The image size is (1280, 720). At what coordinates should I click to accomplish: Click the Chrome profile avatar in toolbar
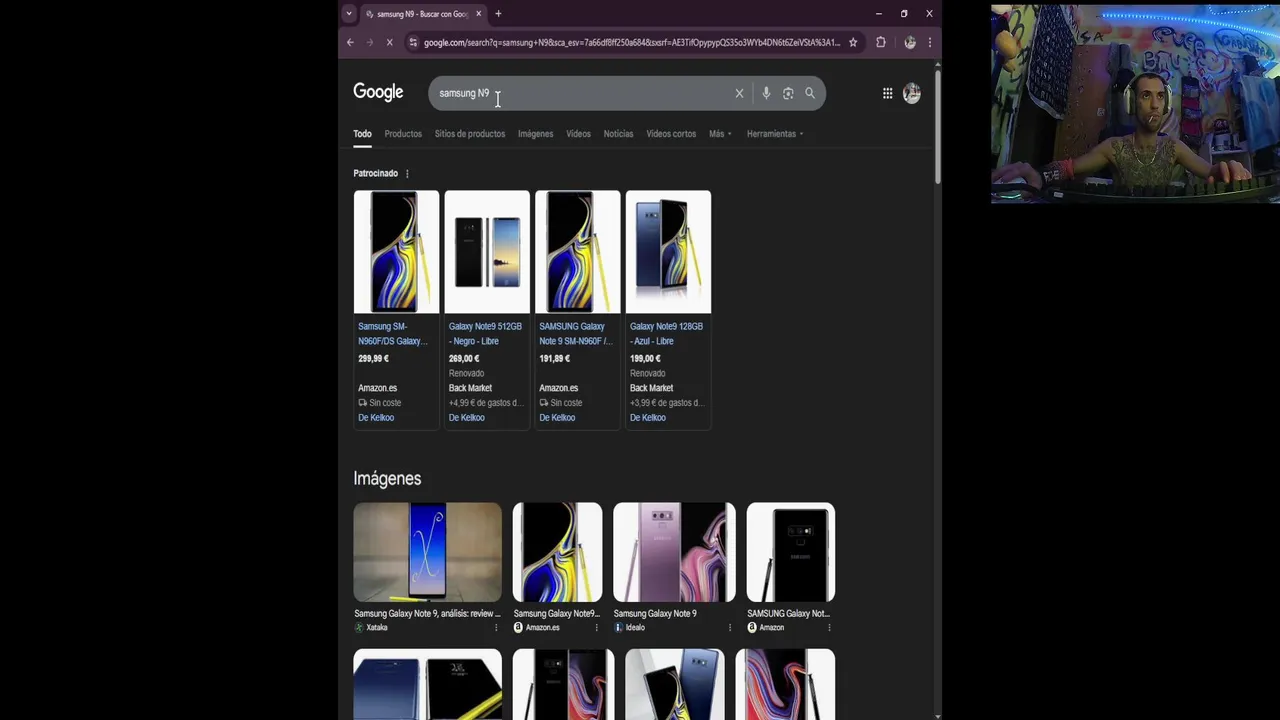coord(910,42)
